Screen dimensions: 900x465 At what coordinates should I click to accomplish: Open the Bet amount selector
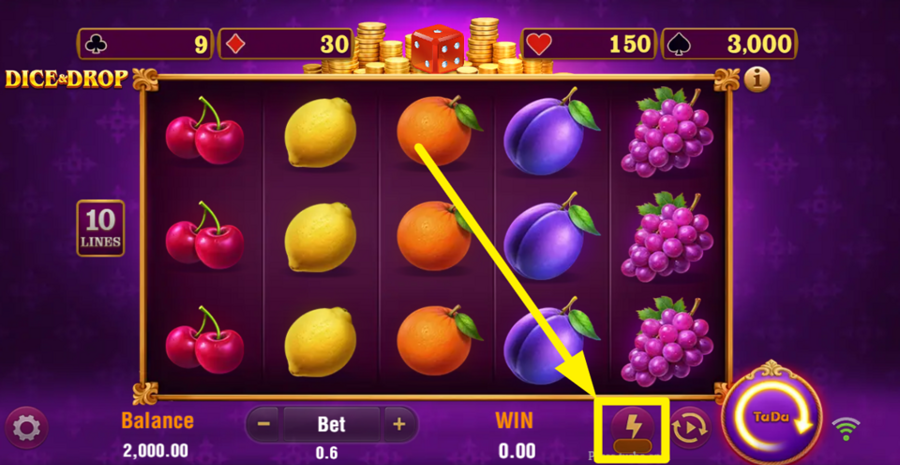332,424
